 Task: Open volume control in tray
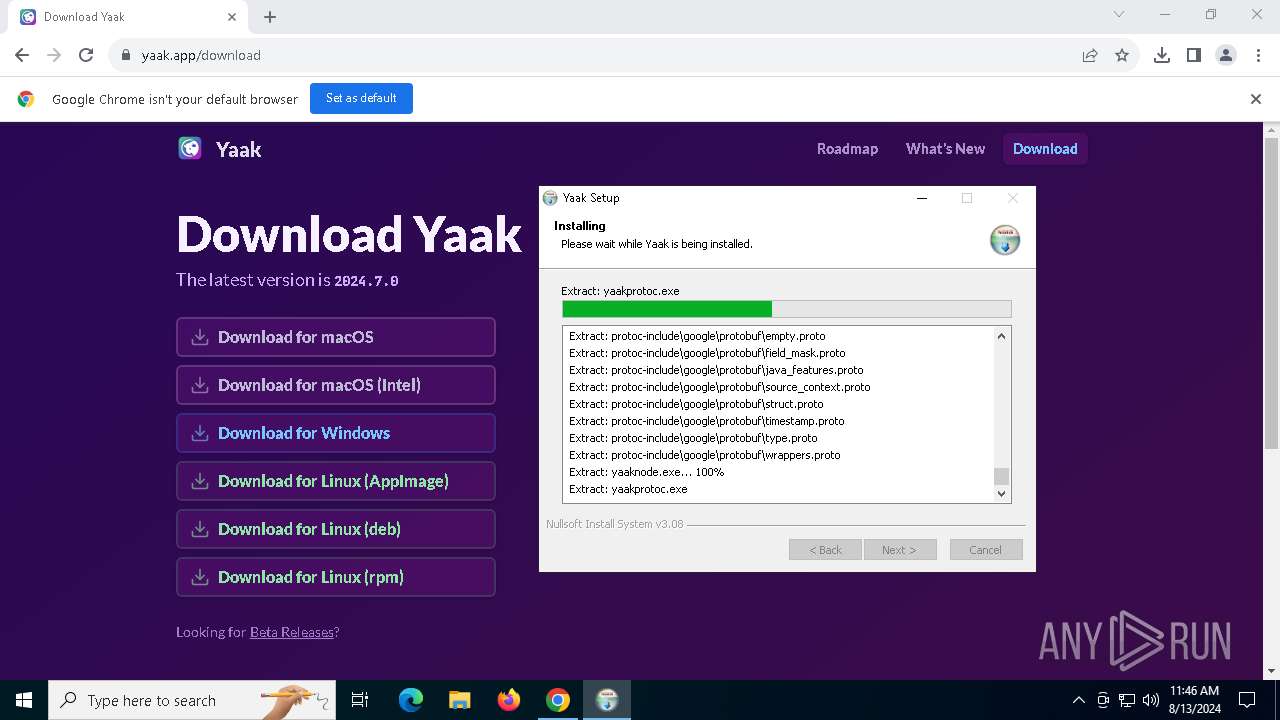point(1151,700)
